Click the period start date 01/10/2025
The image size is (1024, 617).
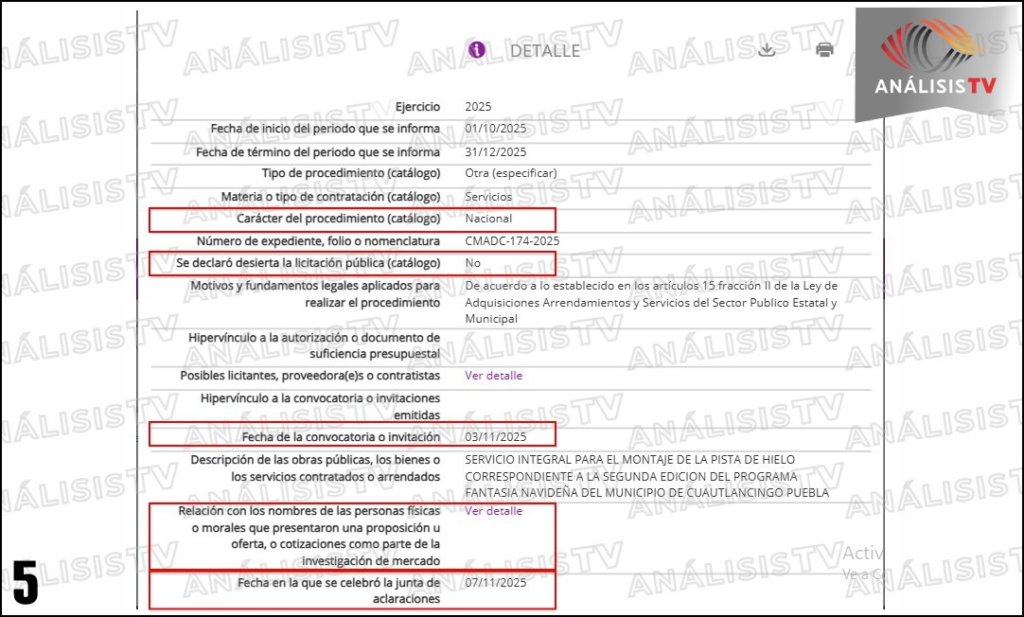coord(496,129)
